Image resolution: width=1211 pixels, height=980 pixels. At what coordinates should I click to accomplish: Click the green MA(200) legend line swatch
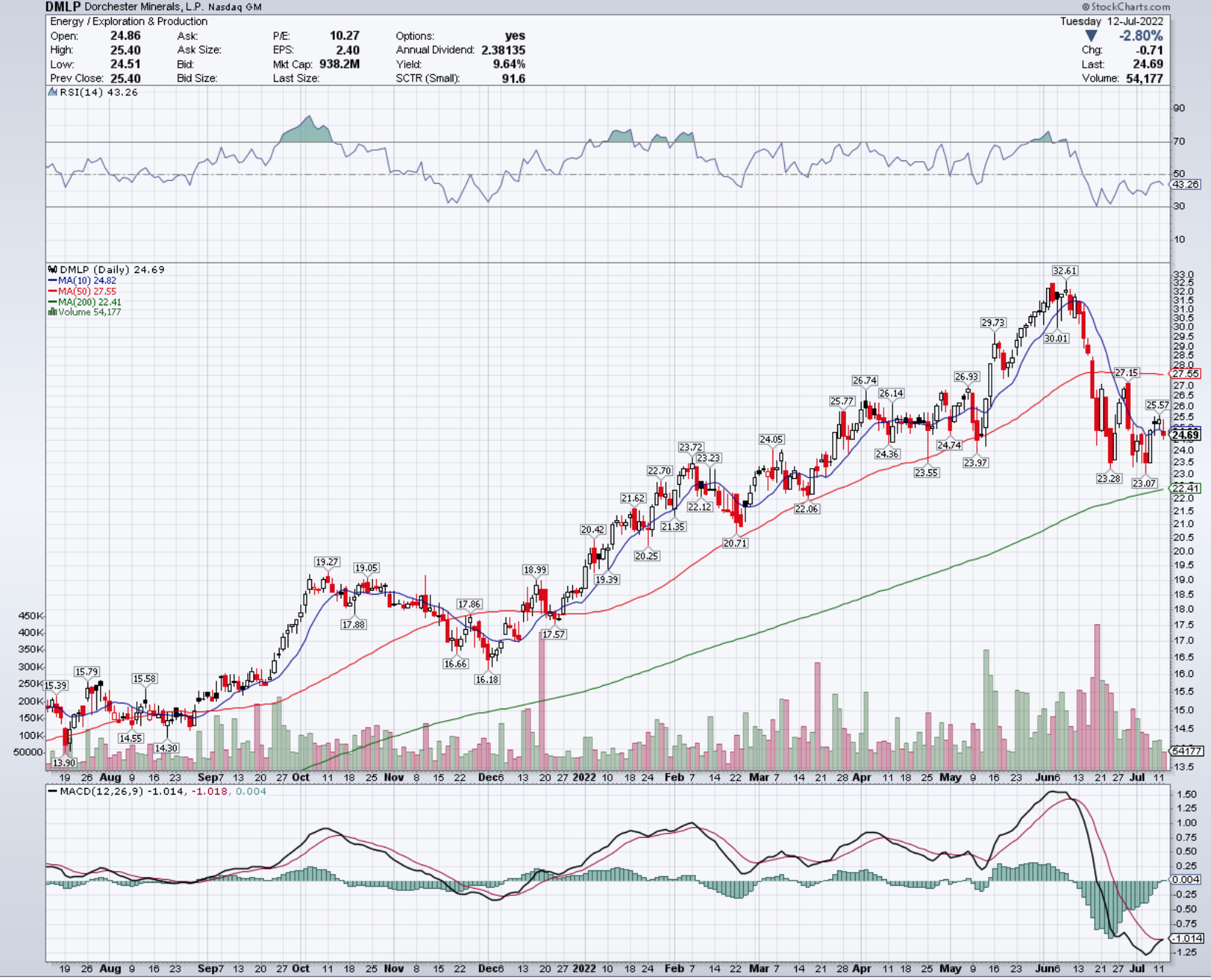point(52,302)
